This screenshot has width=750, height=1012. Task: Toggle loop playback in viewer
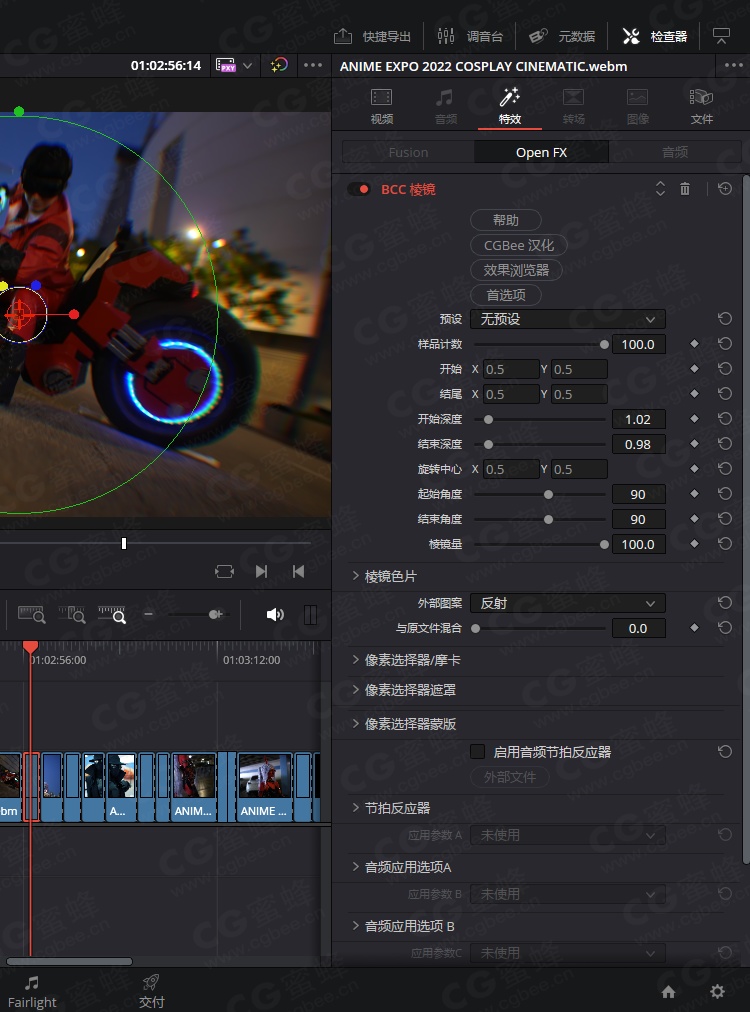224,572
